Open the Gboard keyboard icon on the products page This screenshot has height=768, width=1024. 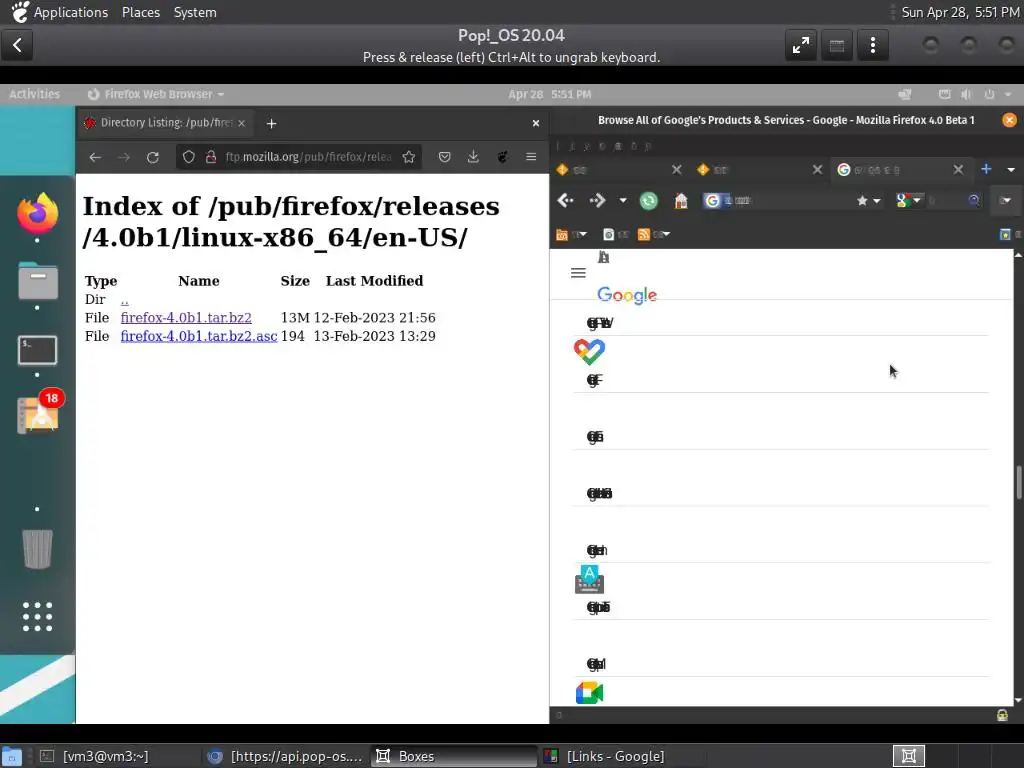(589, 580)
